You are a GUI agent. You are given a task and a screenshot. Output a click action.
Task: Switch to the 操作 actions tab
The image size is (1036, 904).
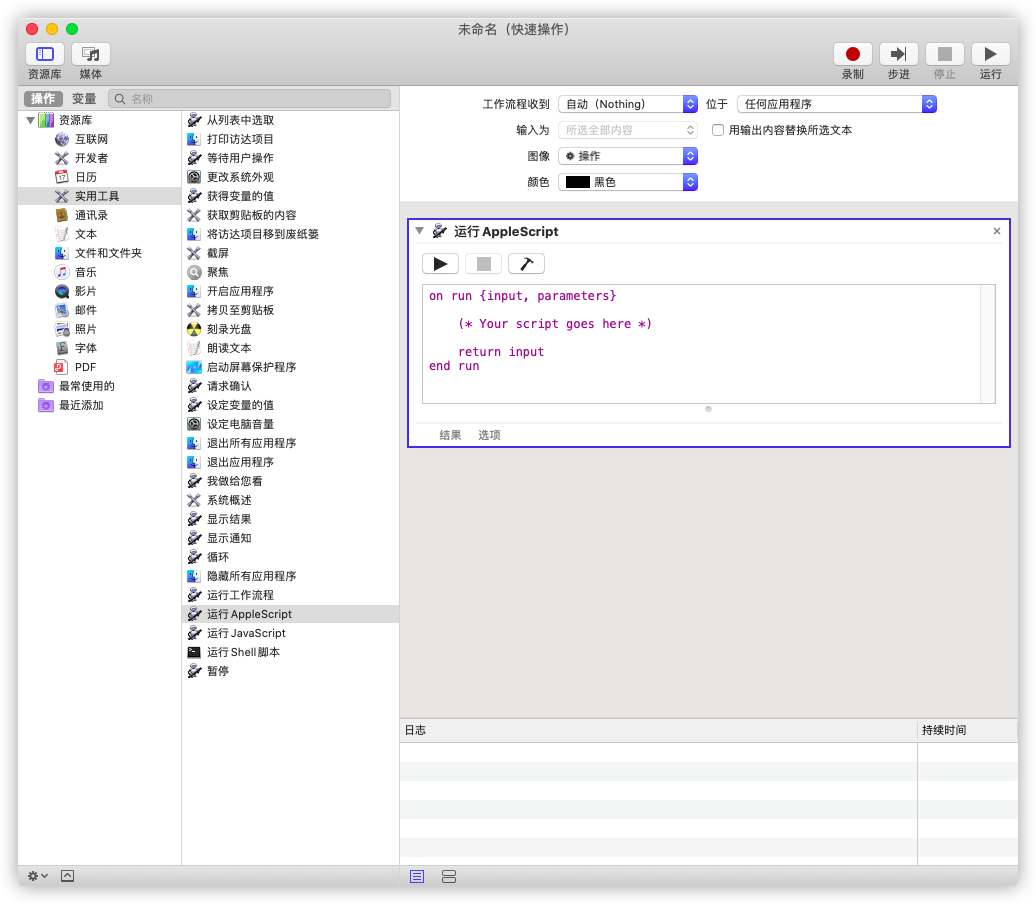(43, 98)
